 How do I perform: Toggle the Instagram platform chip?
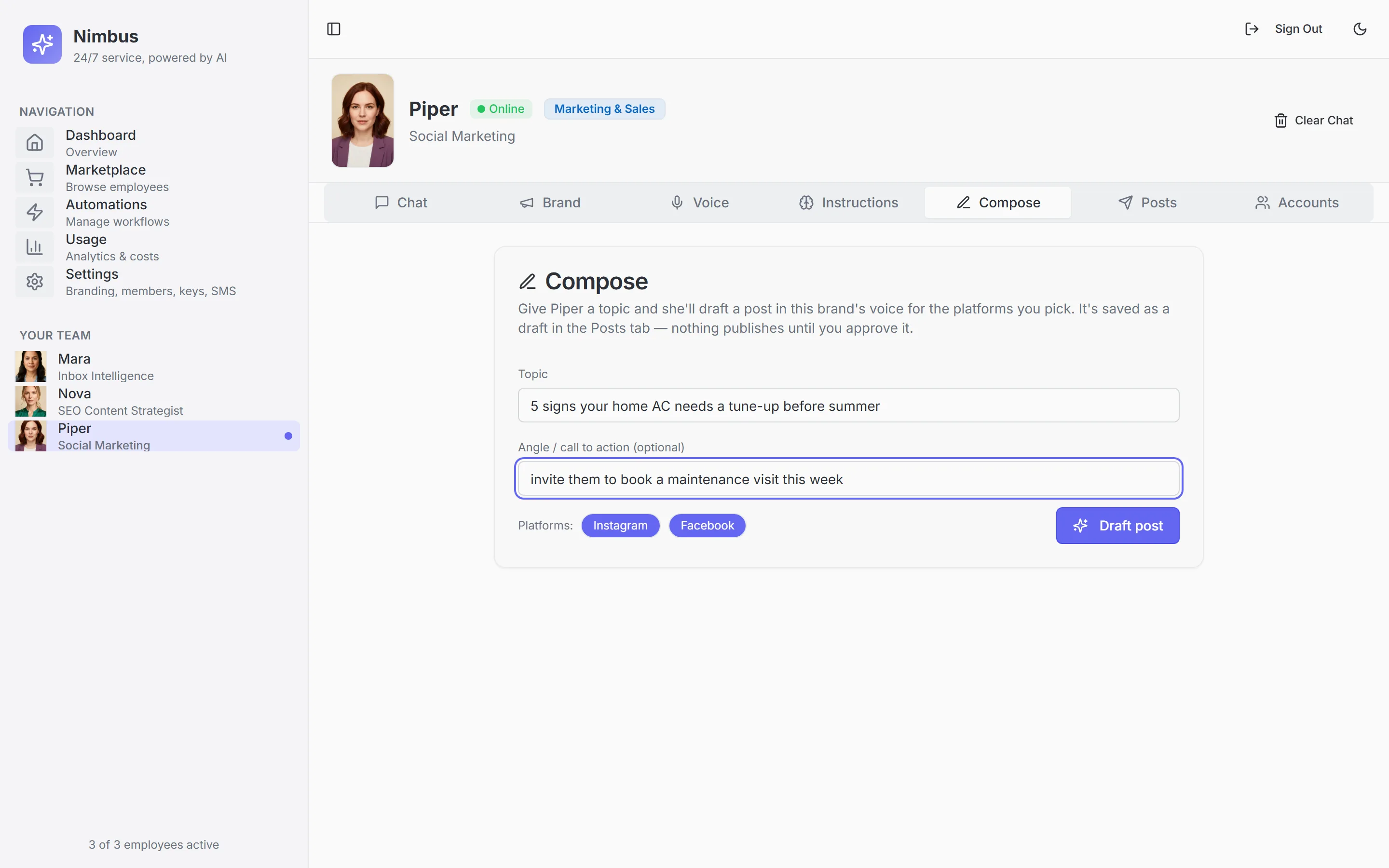tap(620, 525)
